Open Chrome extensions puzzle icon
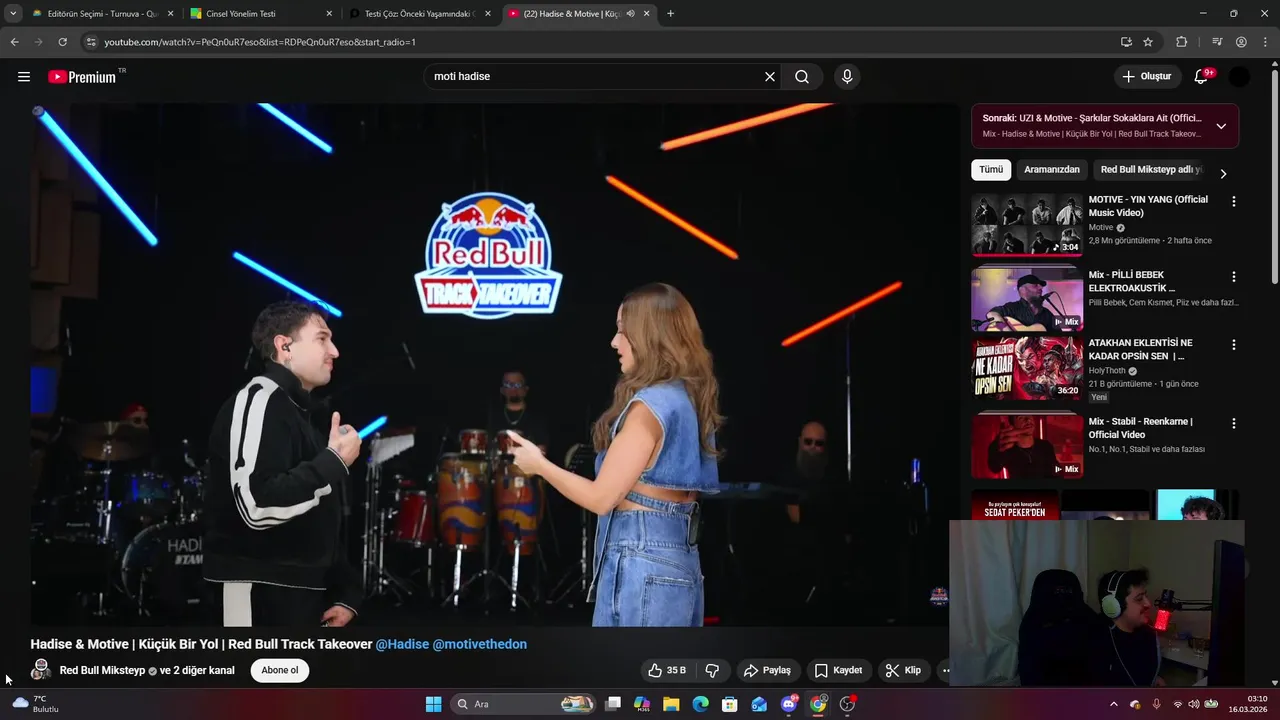Screen dimensions: 1280x720 [x=1181, y=42]
